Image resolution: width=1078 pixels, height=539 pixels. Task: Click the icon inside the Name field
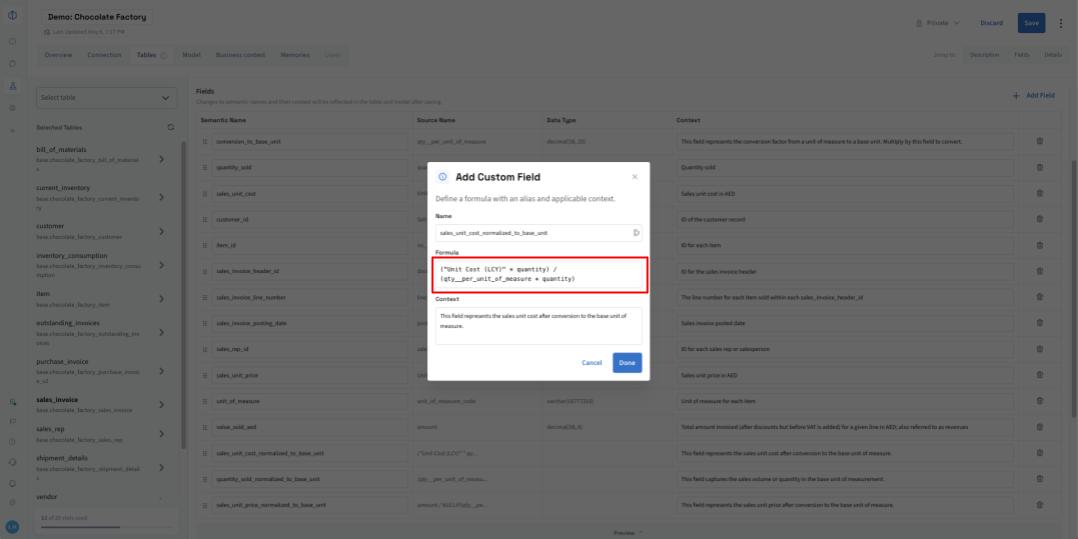pyautogui.click(x=636, y=233)
